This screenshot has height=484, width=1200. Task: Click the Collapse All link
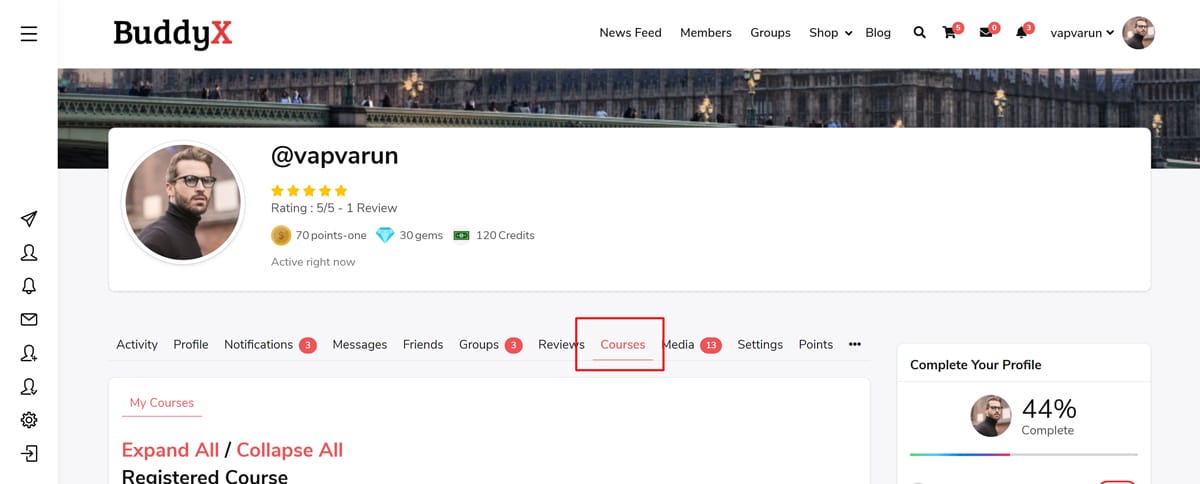coord(289,450)
